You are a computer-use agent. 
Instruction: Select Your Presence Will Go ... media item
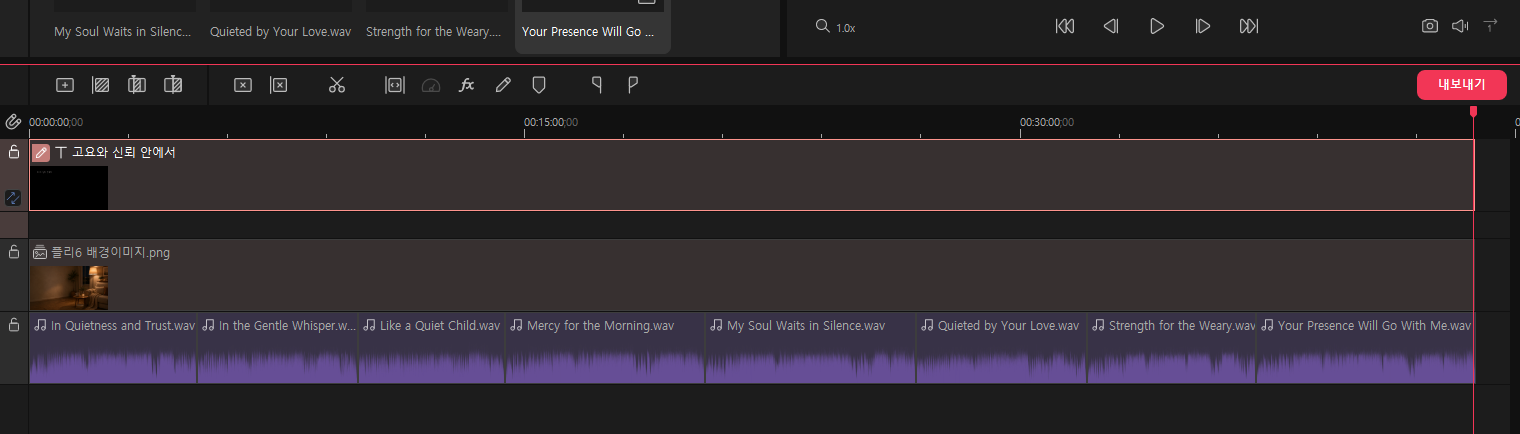click(593, 27)
